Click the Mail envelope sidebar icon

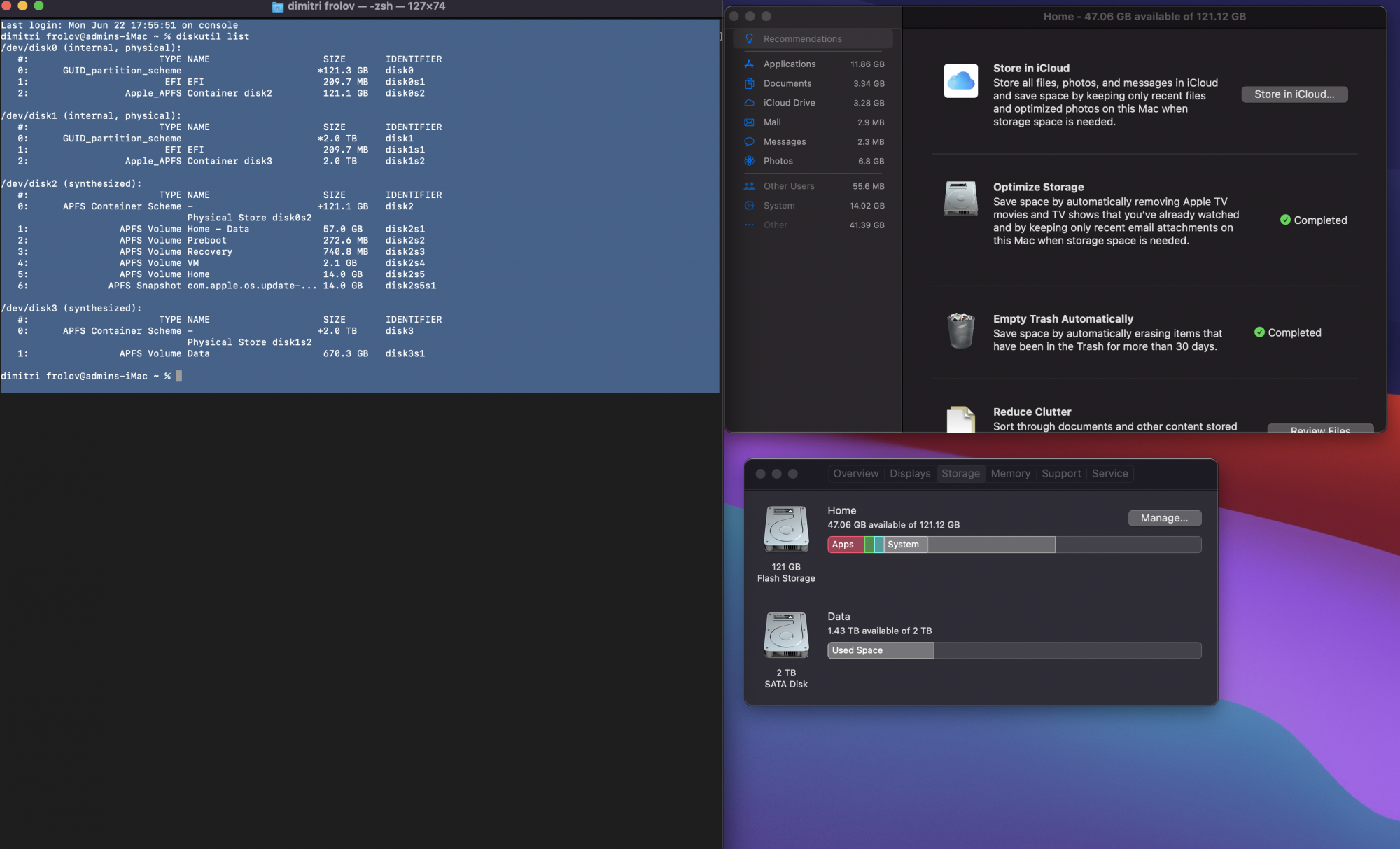749,122
